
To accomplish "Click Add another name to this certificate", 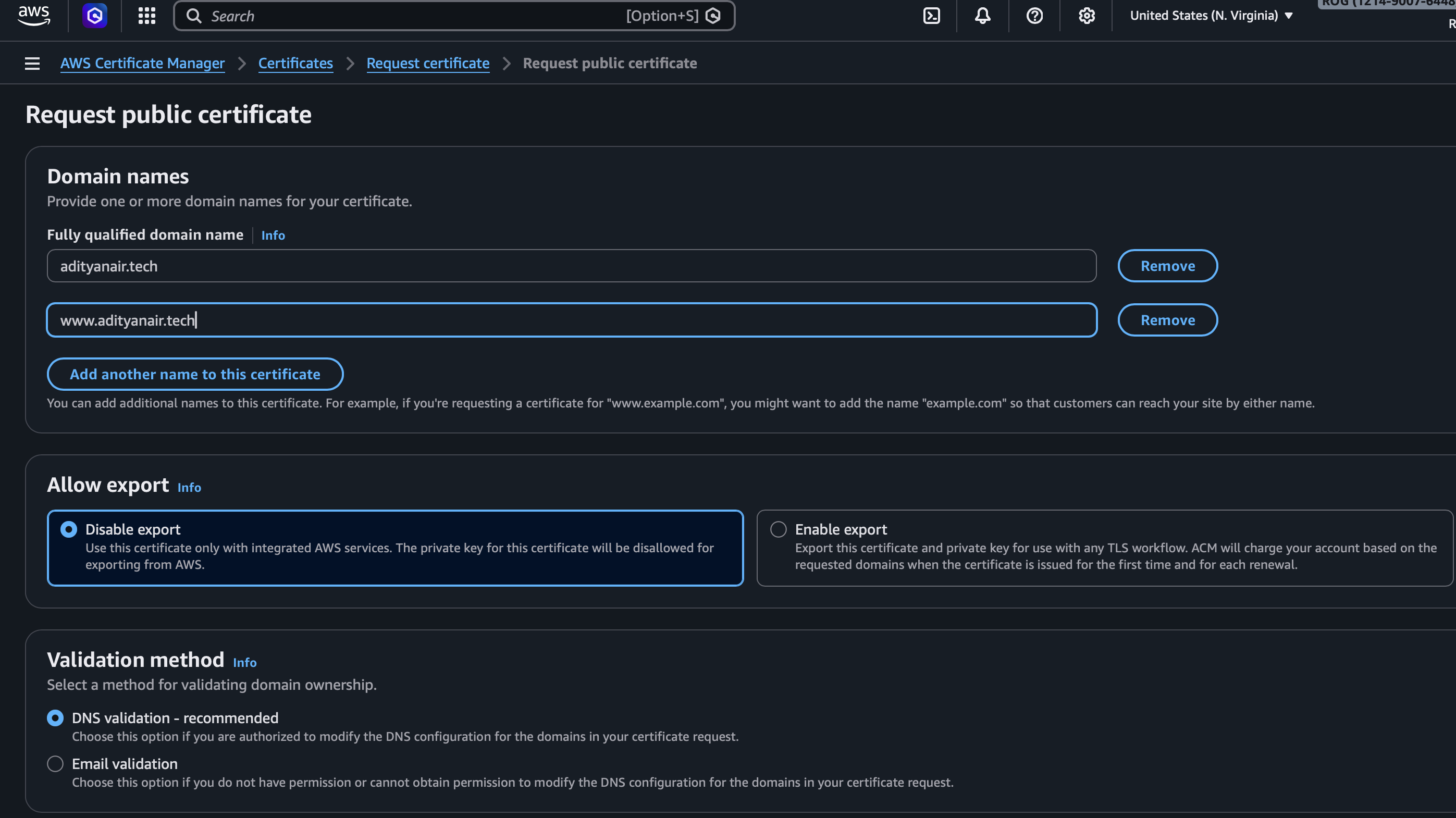I will pyautogui.click(x=195, y=374).
